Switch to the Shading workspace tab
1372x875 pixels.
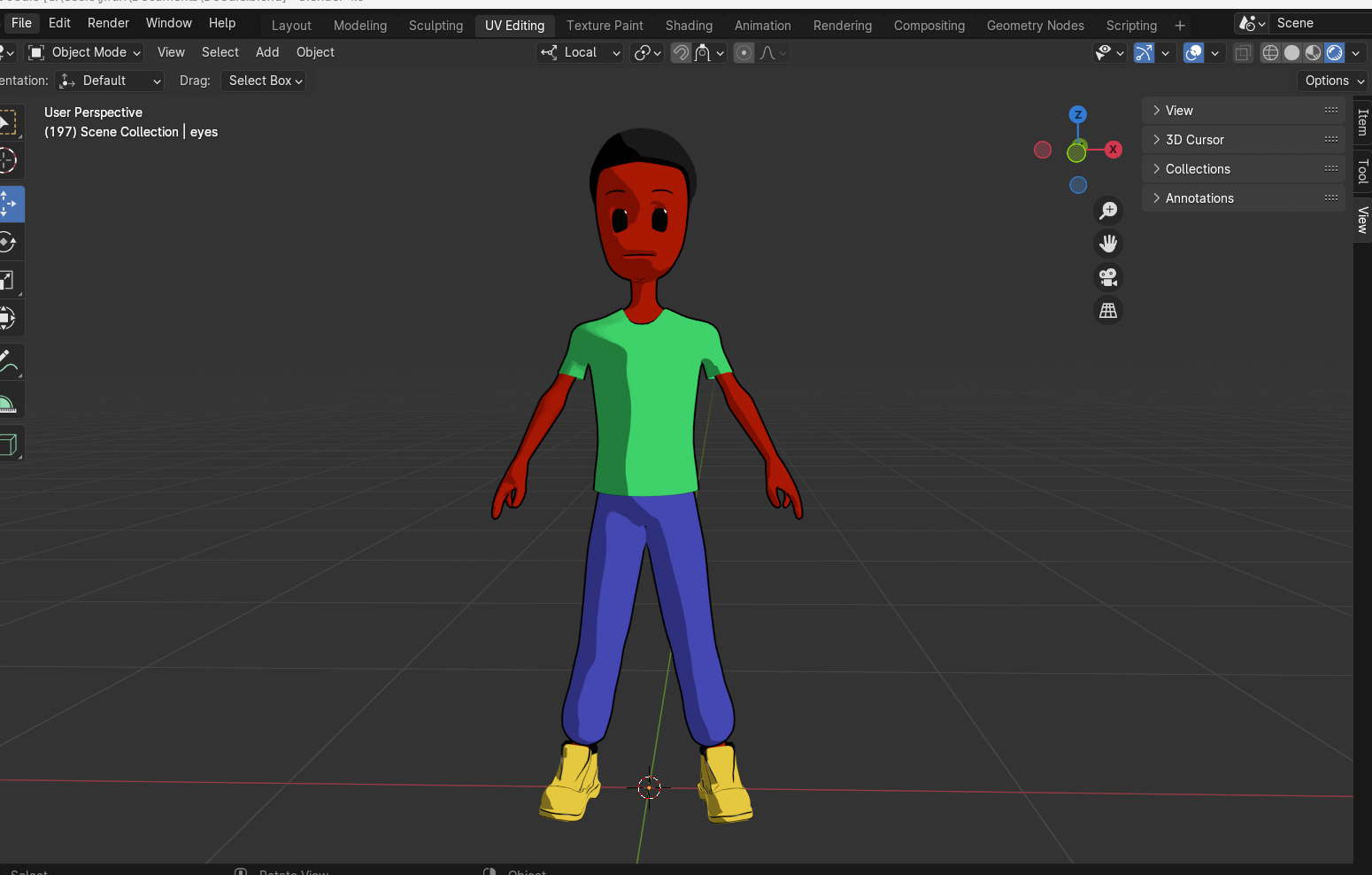pos(689,26)
